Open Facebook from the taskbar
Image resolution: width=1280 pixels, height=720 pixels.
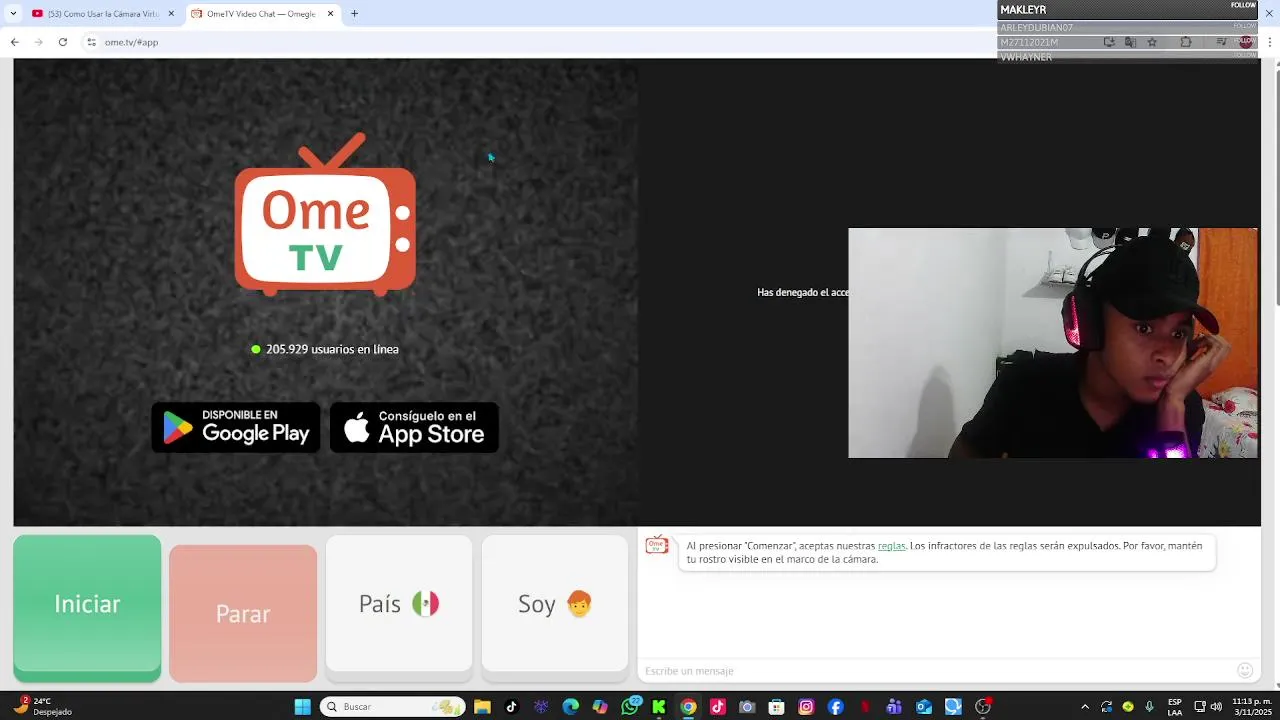tap(836, 707)
